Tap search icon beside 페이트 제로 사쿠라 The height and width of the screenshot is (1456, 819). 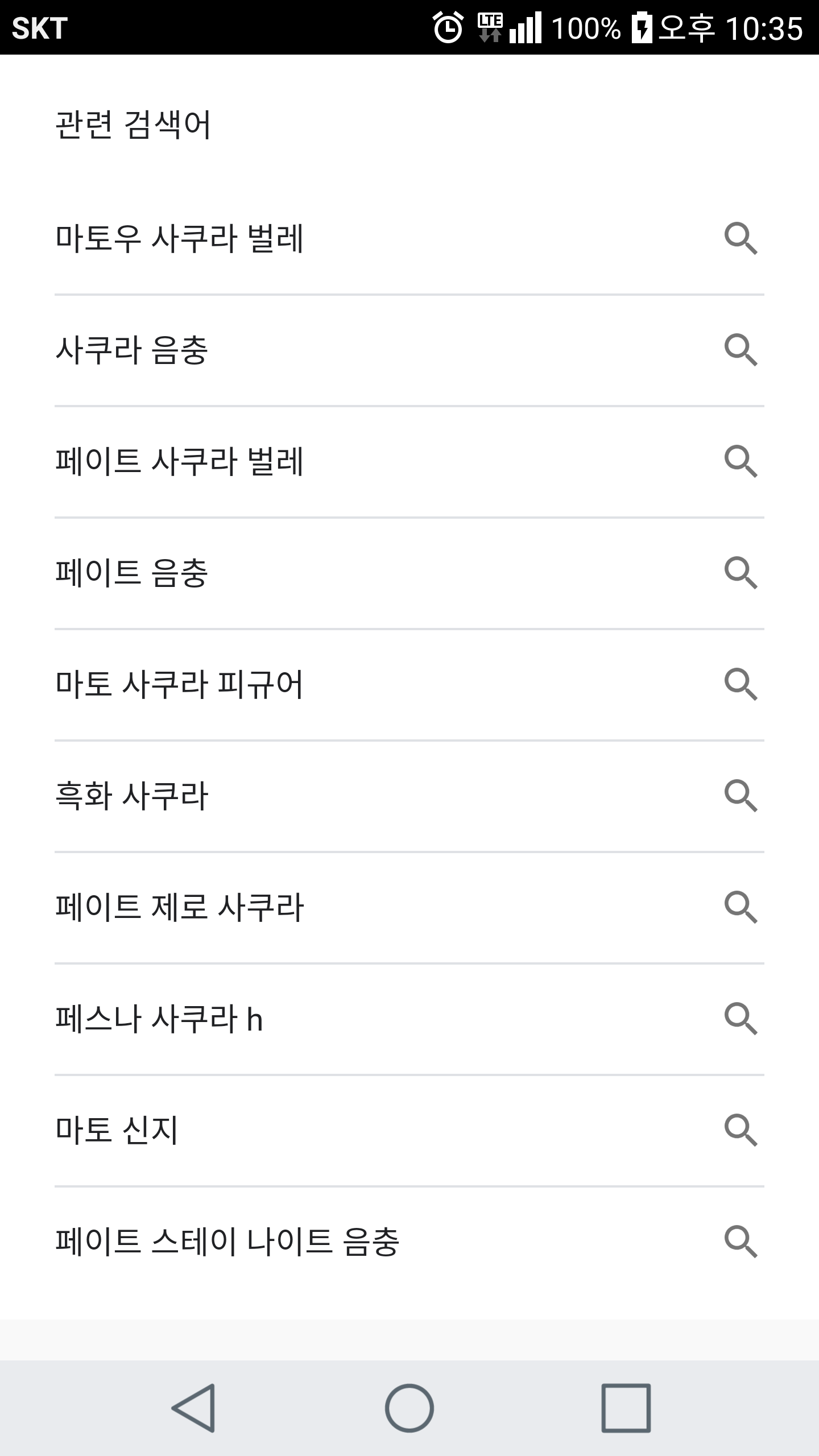click(x=741, y=907)
